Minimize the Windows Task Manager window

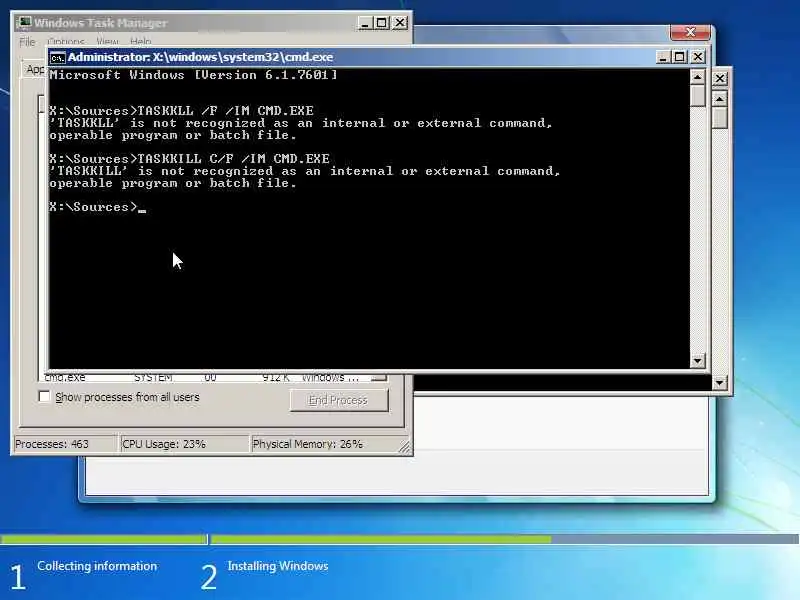[x=364, y=23]
